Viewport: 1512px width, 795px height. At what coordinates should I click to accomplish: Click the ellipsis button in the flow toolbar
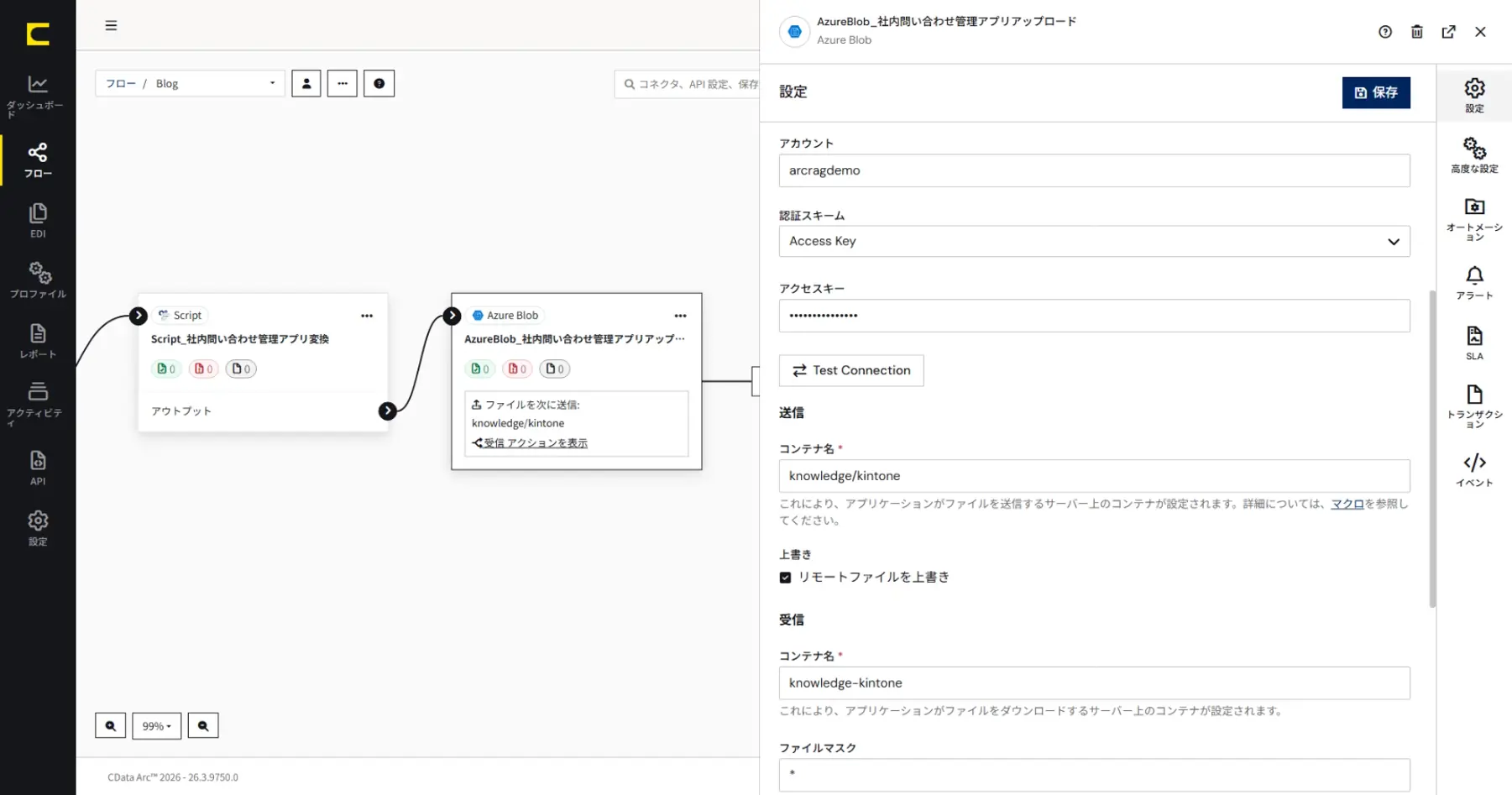pos(343,83)
